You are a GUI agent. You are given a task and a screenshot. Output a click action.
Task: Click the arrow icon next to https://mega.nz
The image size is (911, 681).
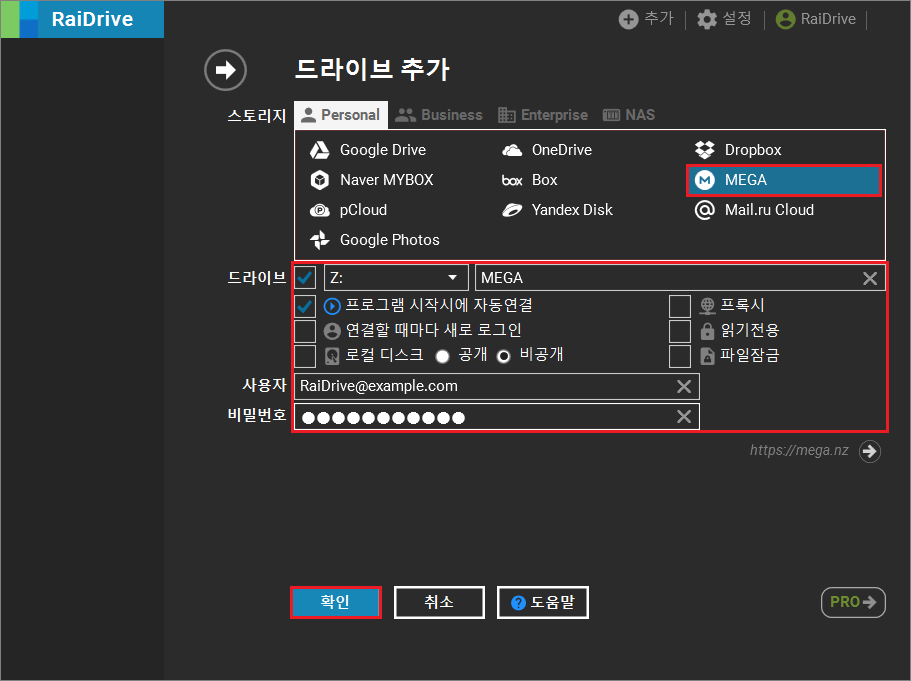tap(870, 451)
